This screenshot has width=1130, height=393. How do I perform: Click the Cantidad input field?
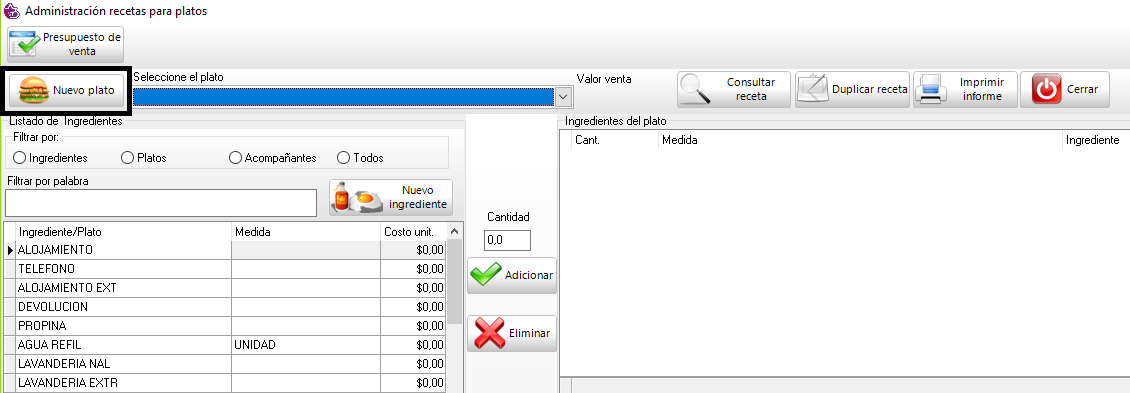[507, 241]
